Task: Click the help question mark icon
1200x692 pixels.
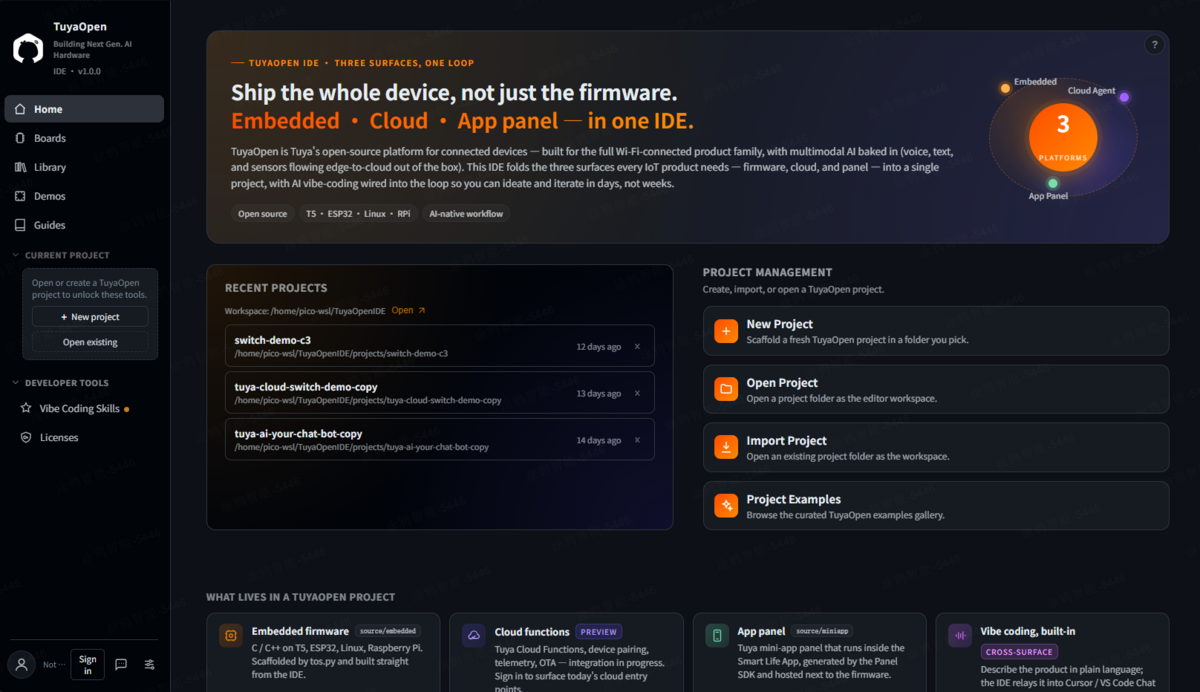Action: (1154, 45)
